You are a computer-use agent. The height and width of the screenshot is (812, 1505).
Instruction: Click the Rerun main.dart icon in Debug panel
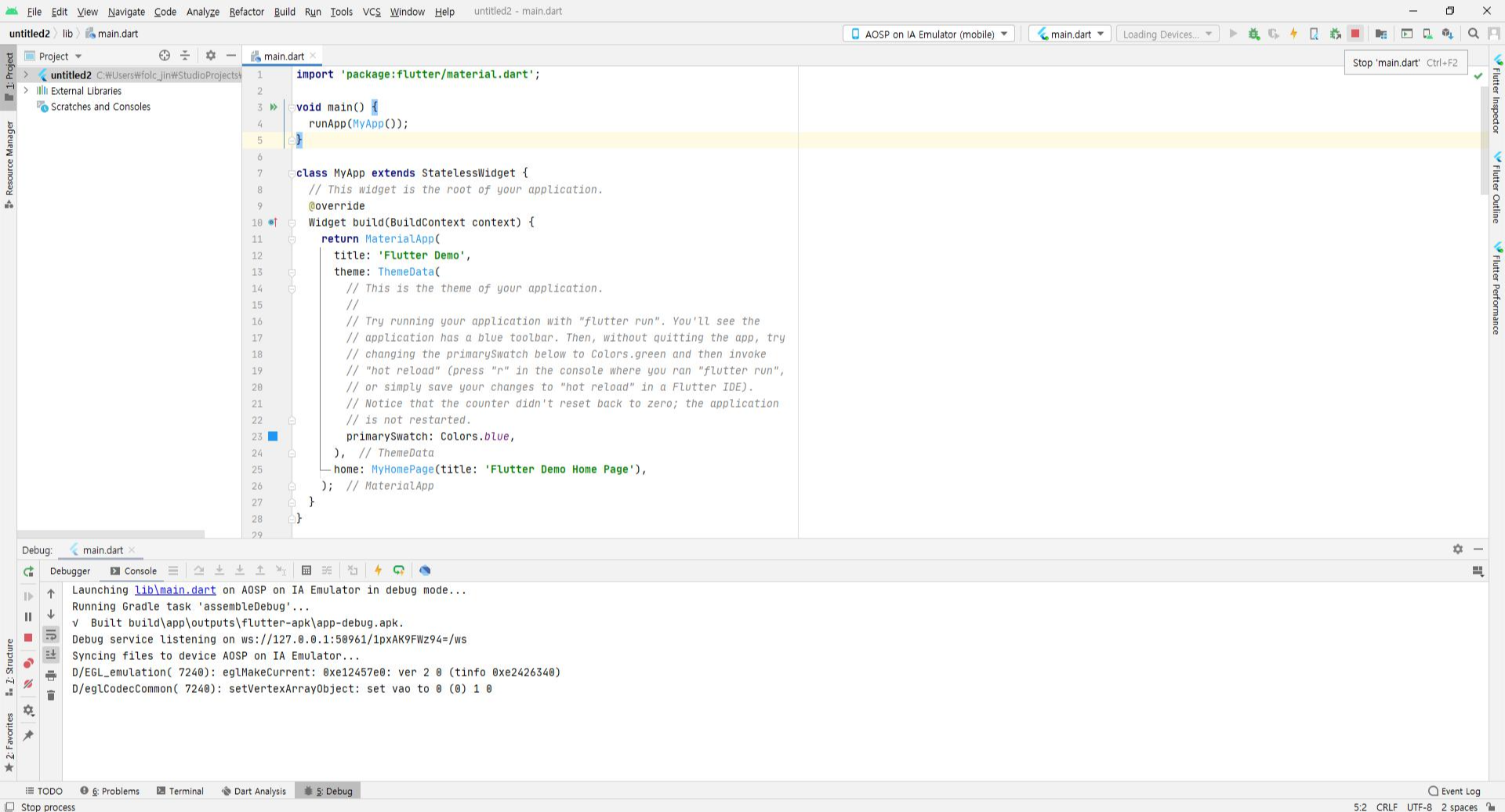click(x=28, y=571)
